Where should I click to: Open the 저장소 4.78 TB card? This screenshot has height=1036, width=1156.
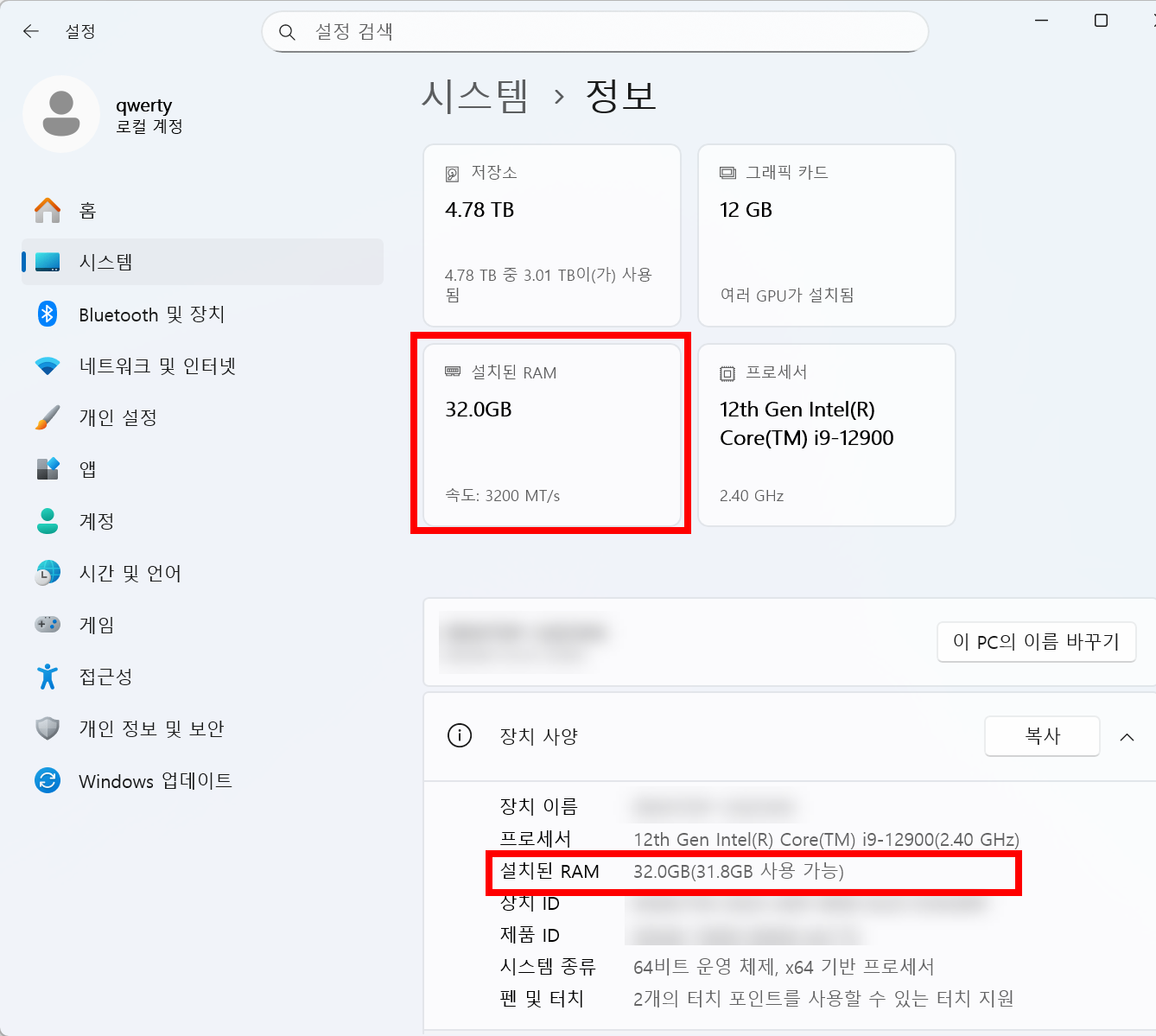click(552, 235)
